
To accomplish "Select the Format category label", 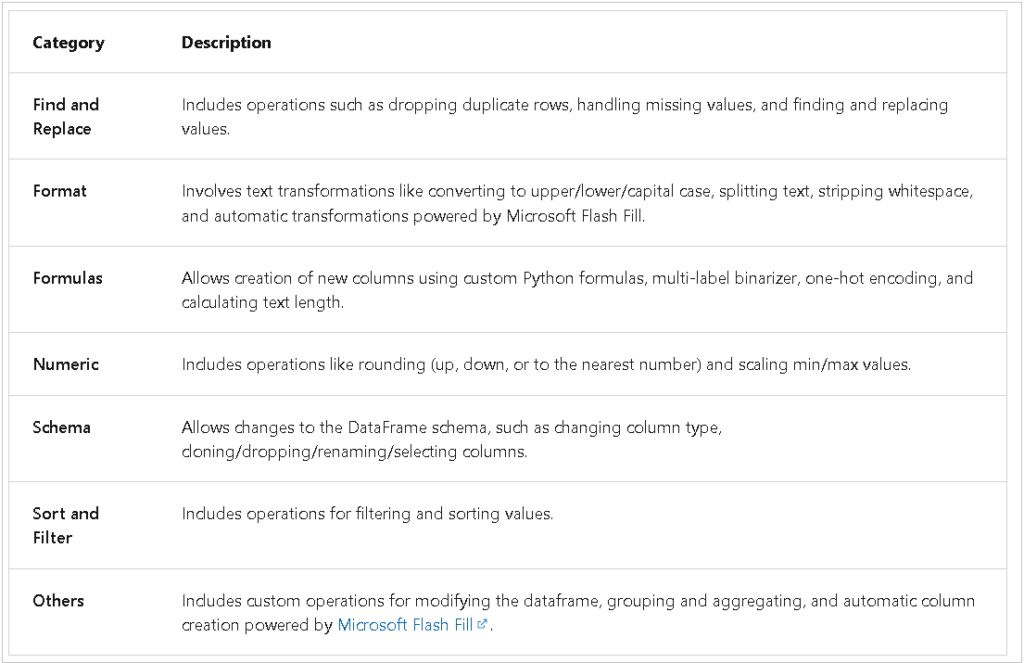I will [59, 191].
